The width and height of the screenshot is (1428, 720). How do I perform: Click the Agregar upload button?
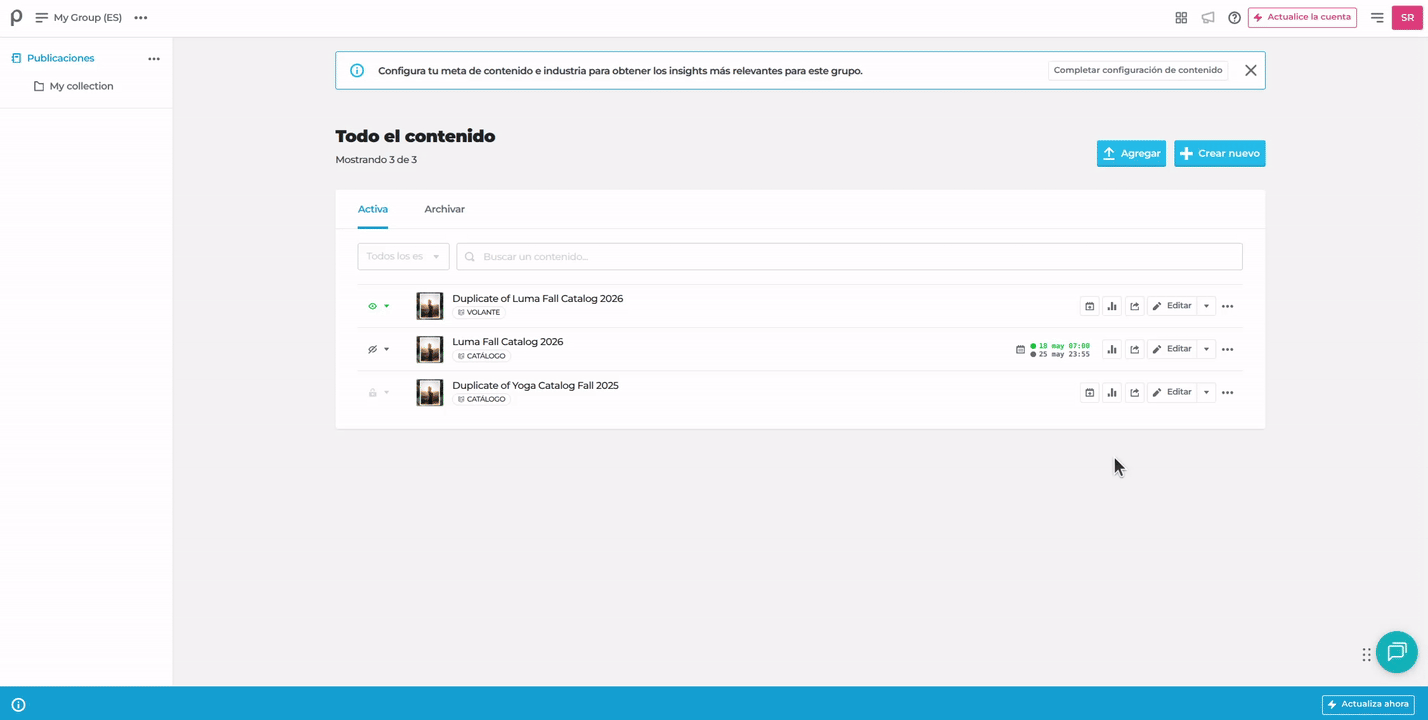point(1131,153)
